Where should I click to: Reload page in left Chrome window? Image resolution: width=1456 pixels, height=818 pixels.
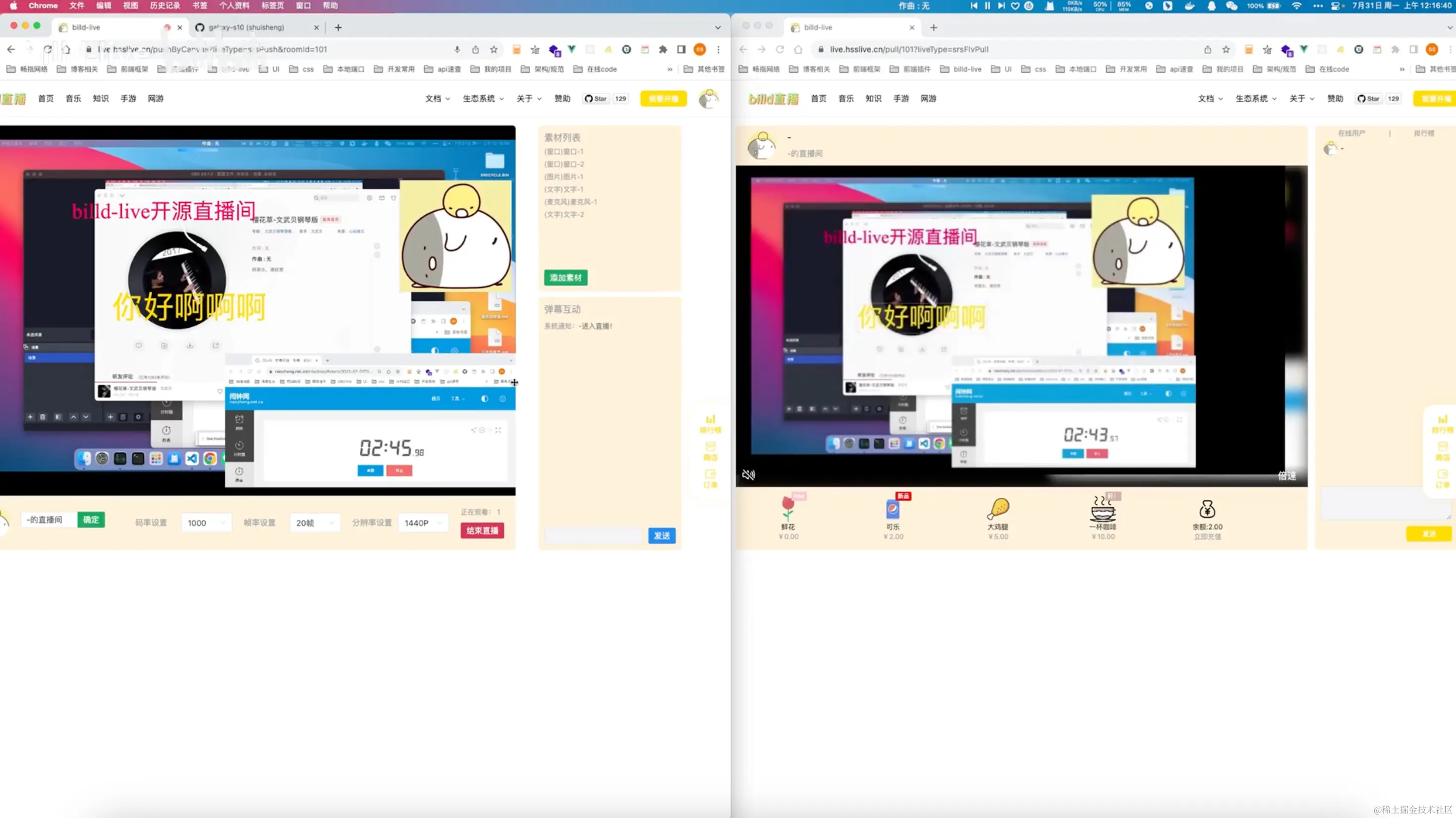(48, 49)
